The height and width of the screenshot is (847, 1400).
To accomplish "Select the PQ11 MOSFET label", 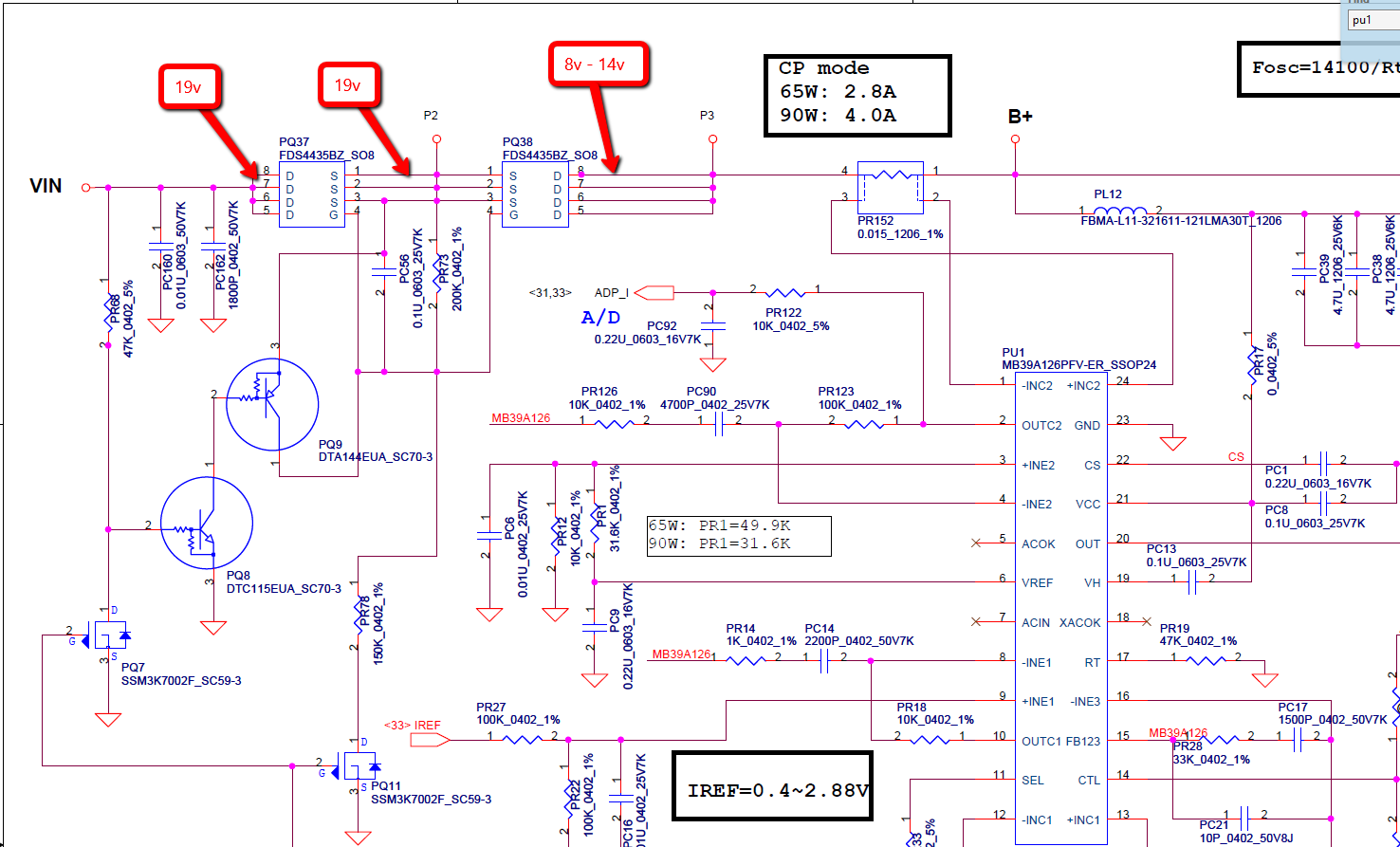I will click(386, 787).
